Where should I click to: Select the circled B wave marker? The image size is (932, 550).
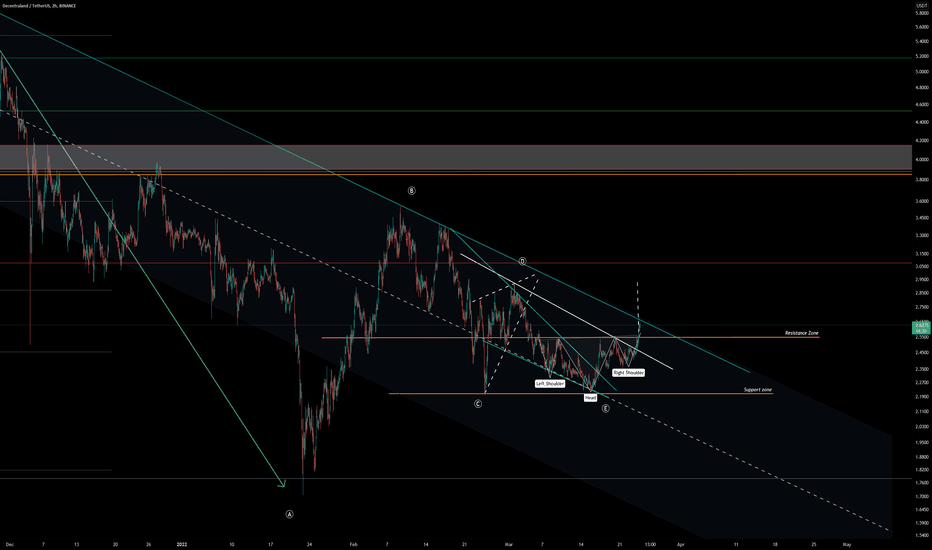pos(411,191)
